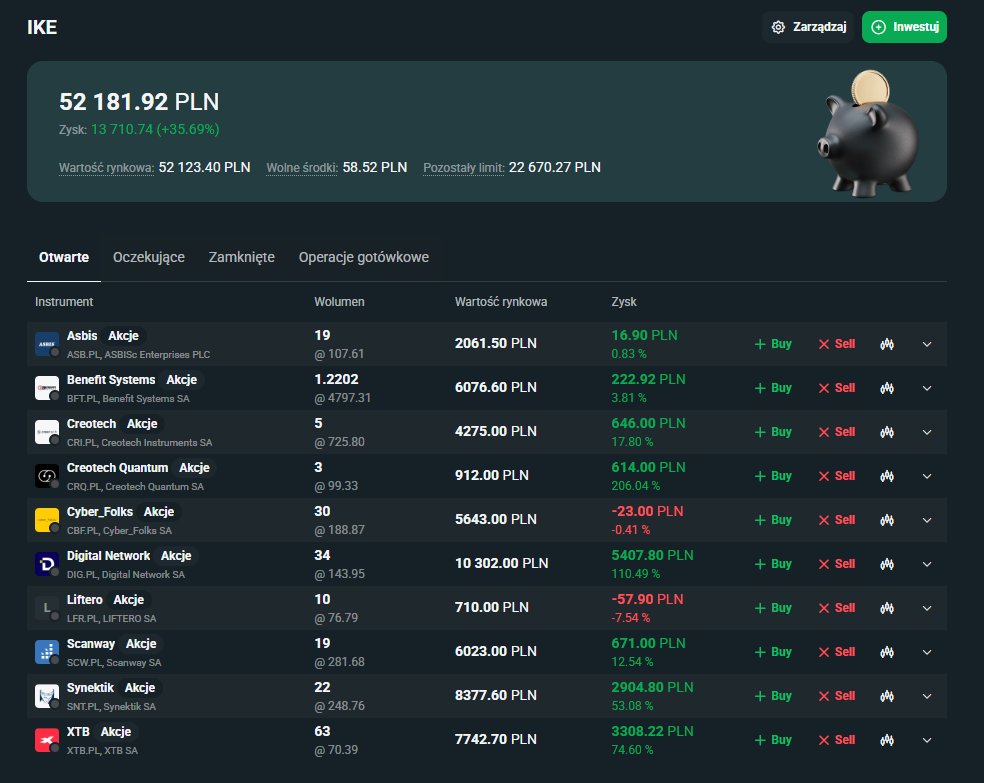
Task: Click the Wolumen column header
Action: tap(340, 302)
